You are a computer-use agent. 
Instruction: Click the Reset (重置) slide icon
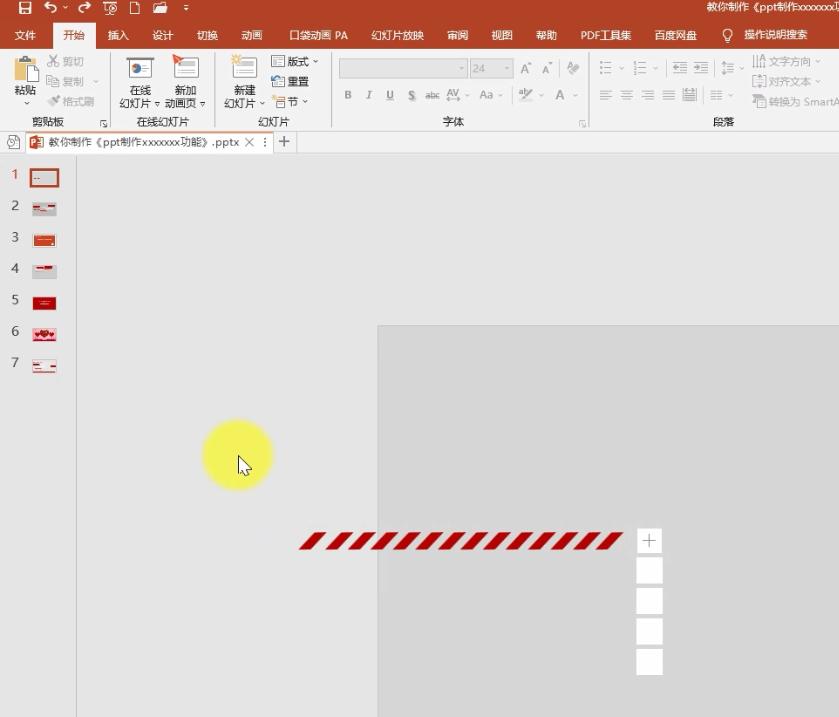click(x=292, y=82)
